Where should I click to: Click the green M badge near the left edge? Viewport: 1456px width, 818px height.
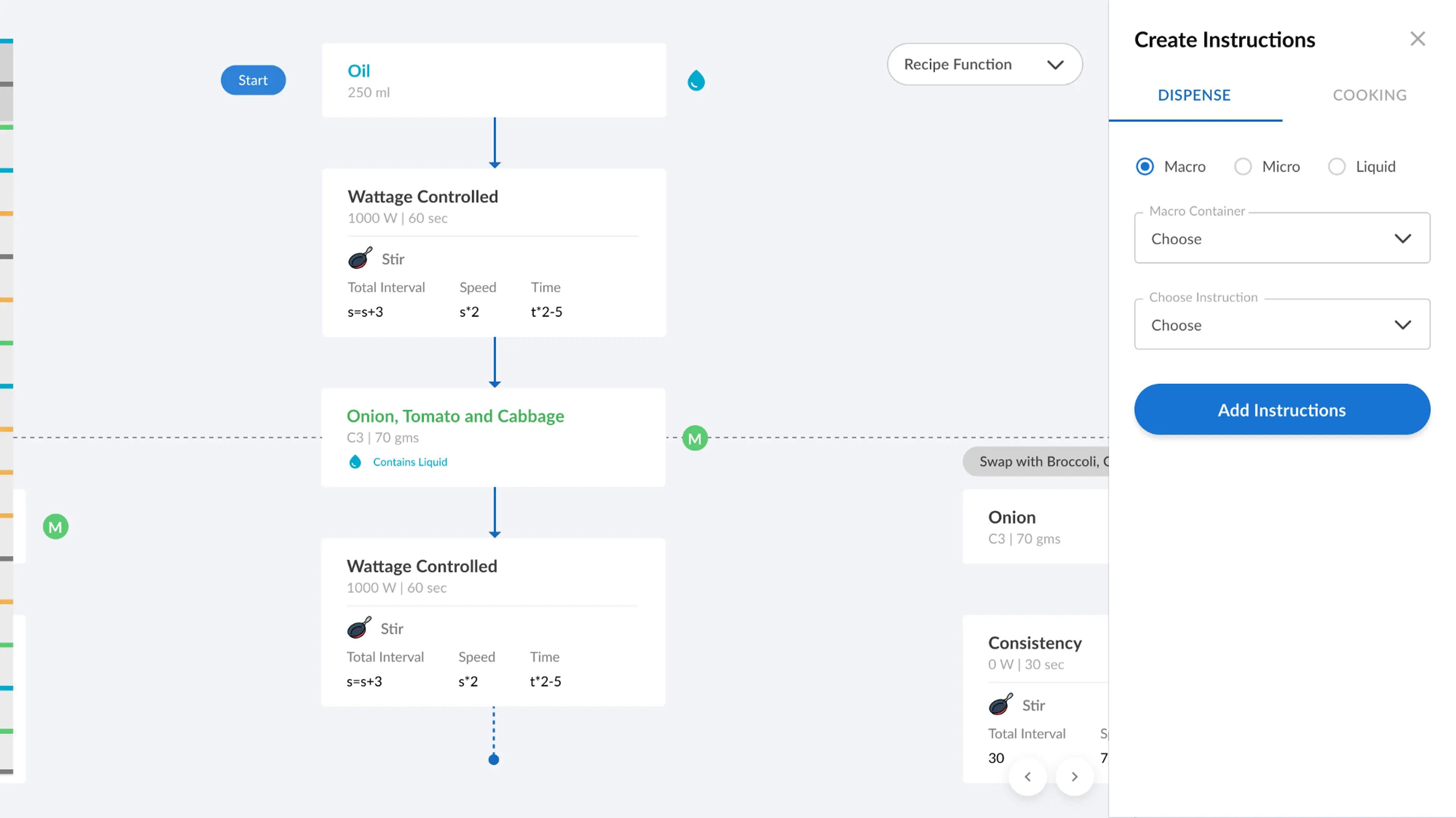pos(55,527)
